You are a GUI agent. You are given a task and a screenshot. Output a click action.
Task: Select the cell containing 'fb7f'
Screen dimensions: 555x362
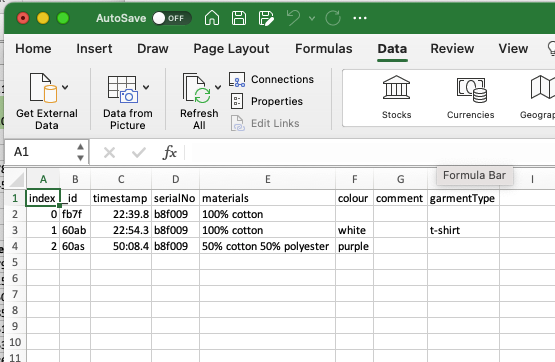click(75, 214)
